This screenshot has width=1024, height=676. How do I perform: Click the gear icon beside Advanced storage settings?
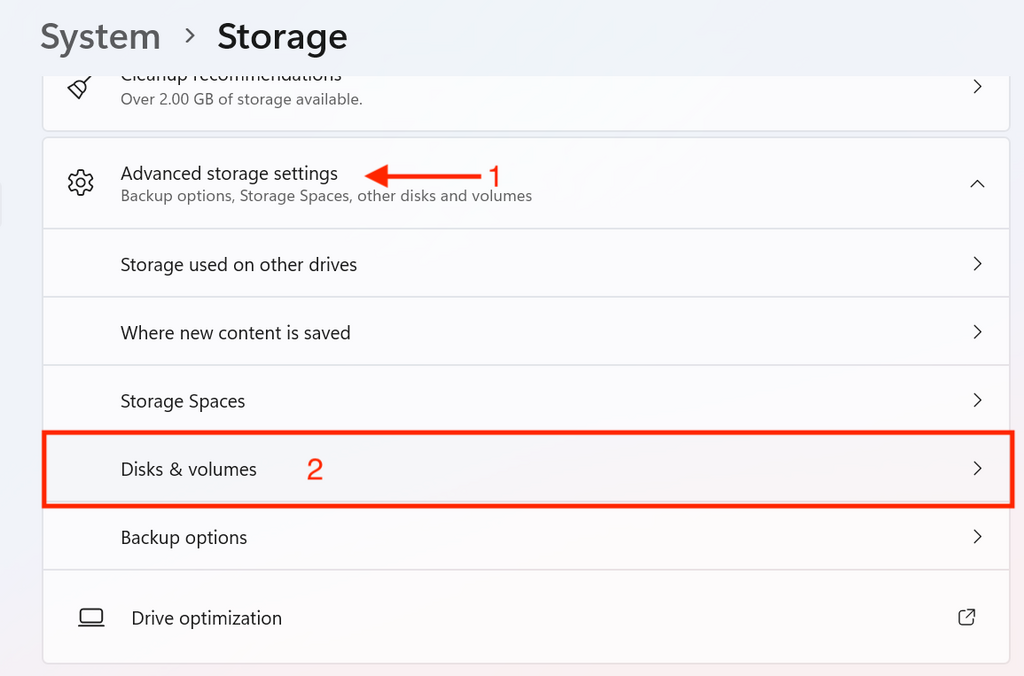pos(80,183)
